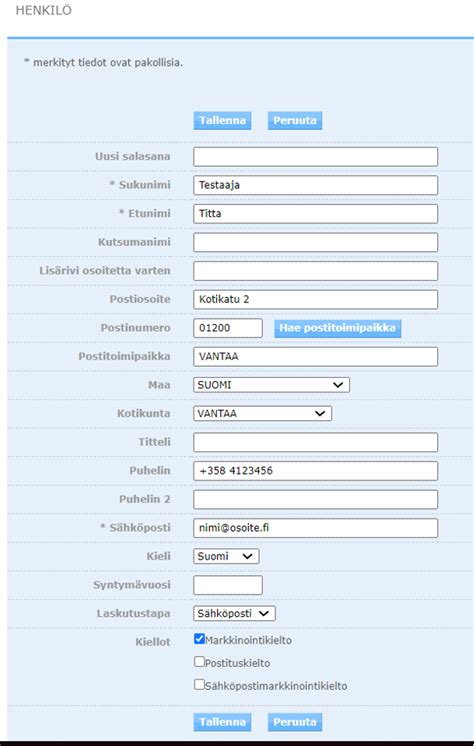Click the Postinumero field showing 01200
The image size is (474, 746).
pyautogui.click(x=227, y=328)
